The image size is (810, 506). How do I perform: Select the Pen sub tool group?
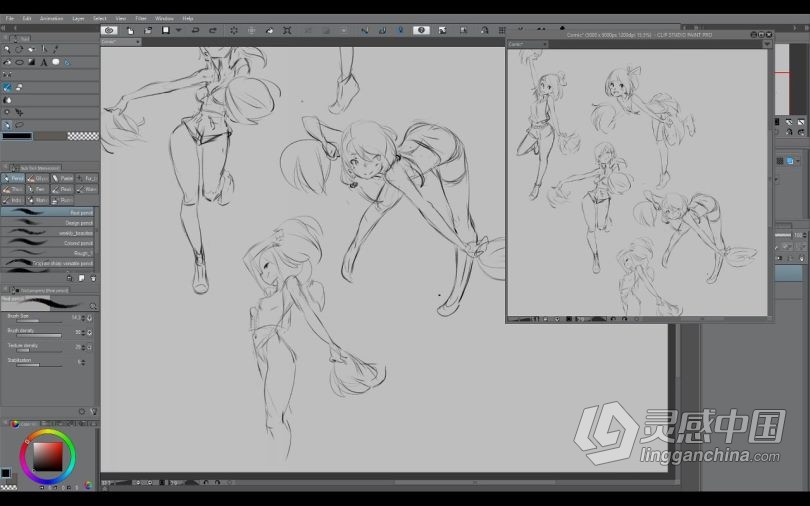point(37,189)
